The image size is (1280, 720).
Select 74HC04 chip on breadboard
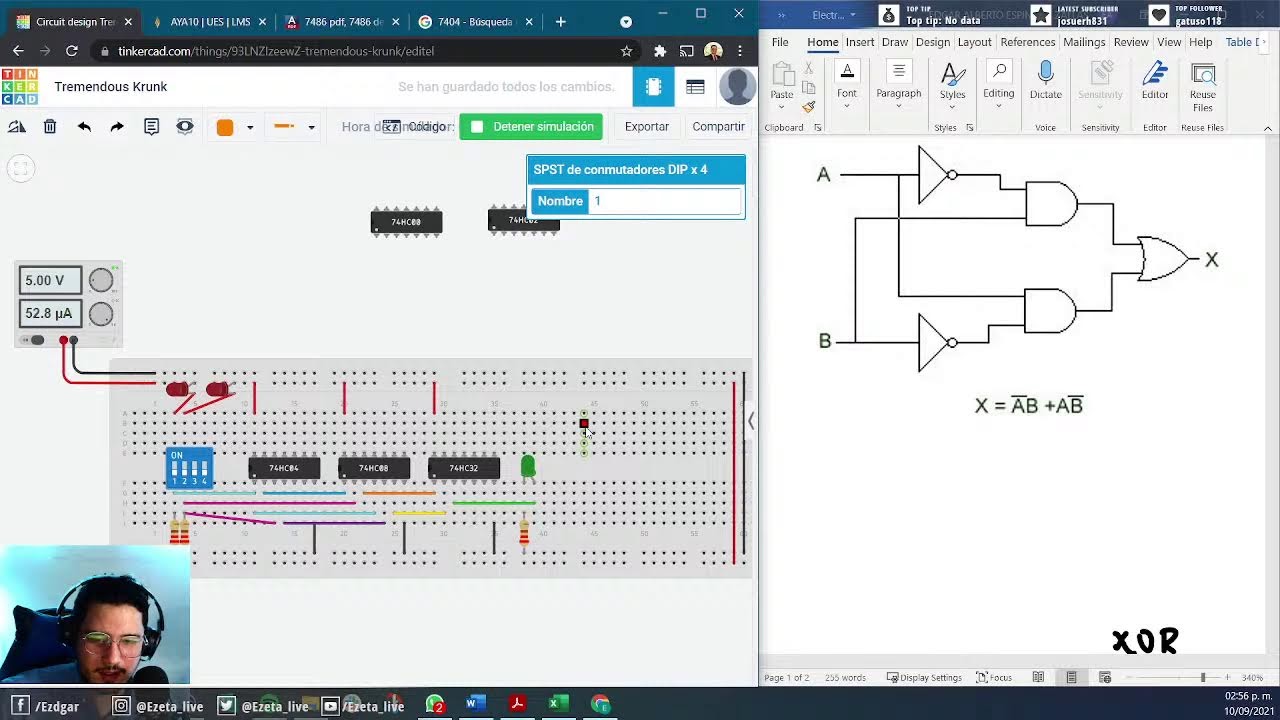click(x=284, y=468)
